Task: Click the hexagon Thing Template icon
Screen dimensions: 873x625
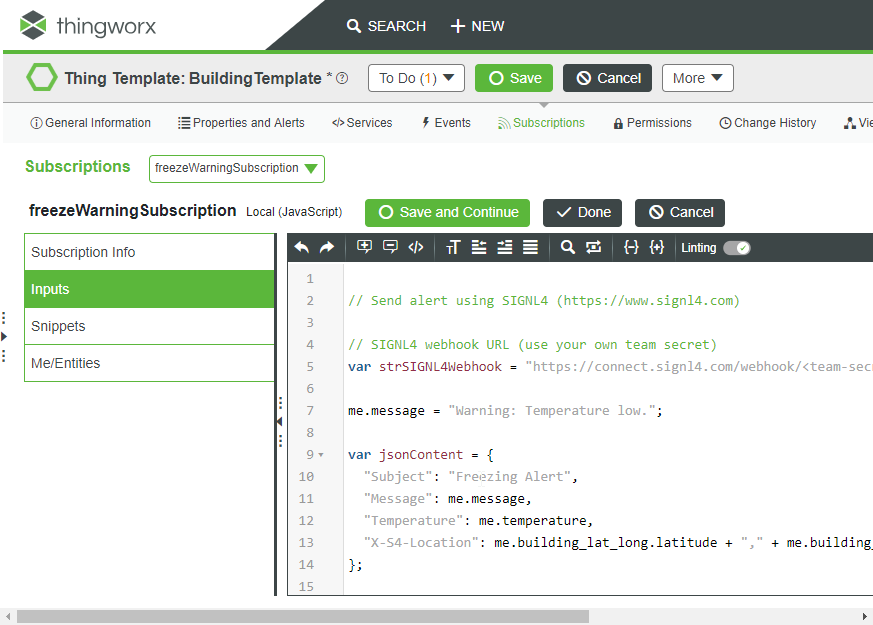Action: click(42, 77)
